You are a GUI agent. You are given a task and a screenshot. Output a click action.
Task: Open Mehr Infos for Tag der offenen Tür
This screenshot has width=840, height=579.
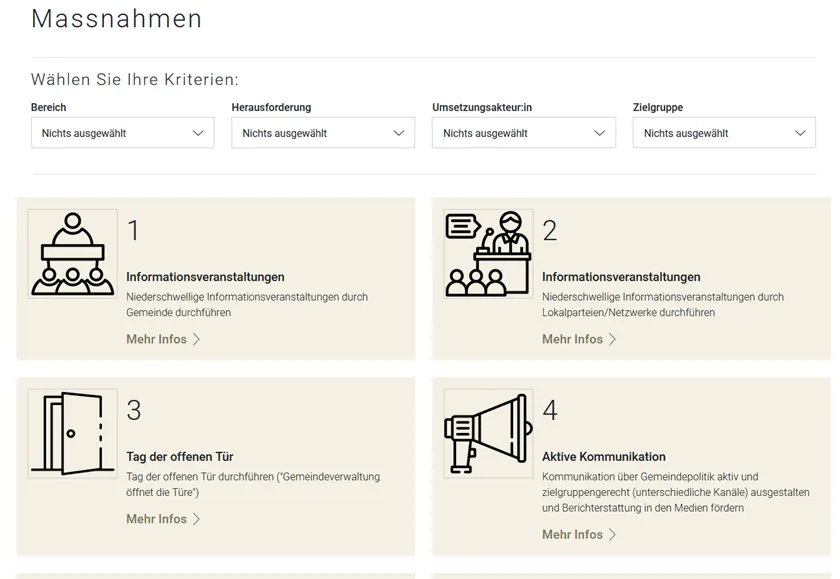pyautogui.click(x=157, y=519)
